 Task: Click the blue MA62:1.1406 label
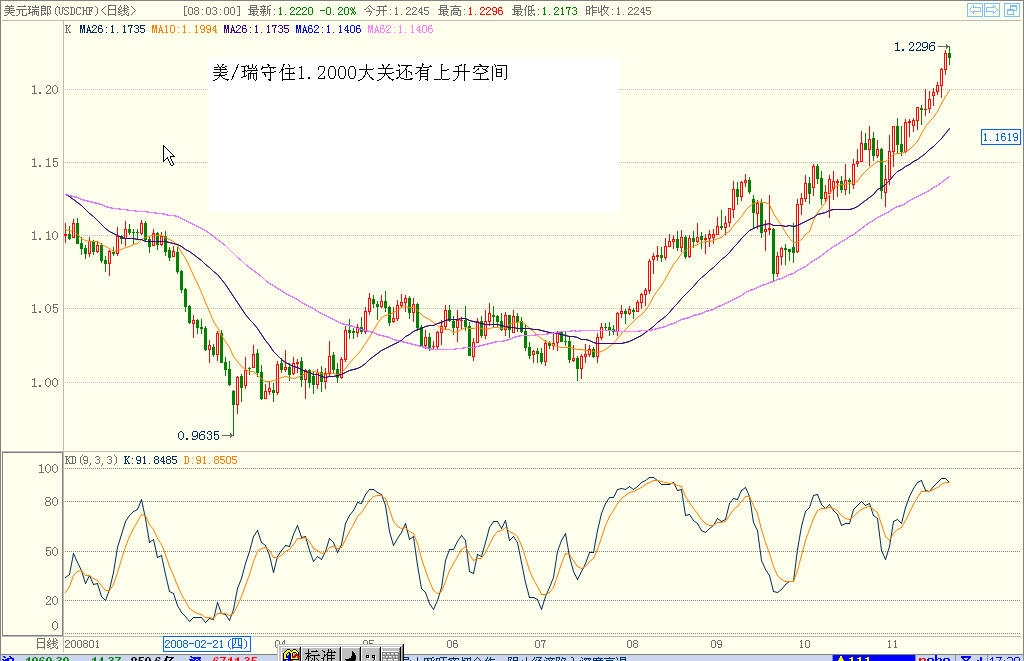(x=328, y=29)
